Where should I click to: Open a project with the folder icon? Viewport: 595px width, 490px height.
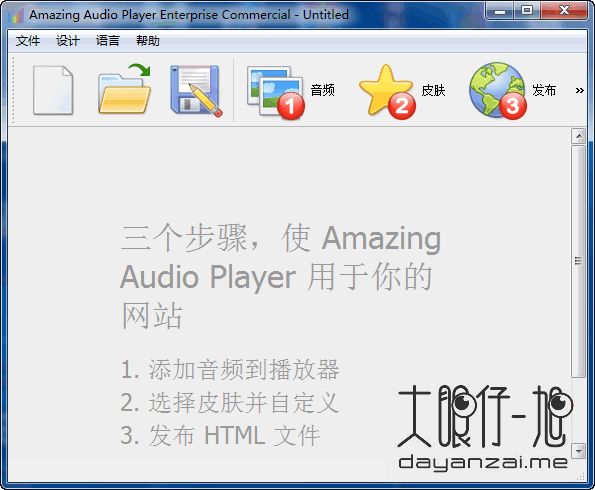coord(124,90)
